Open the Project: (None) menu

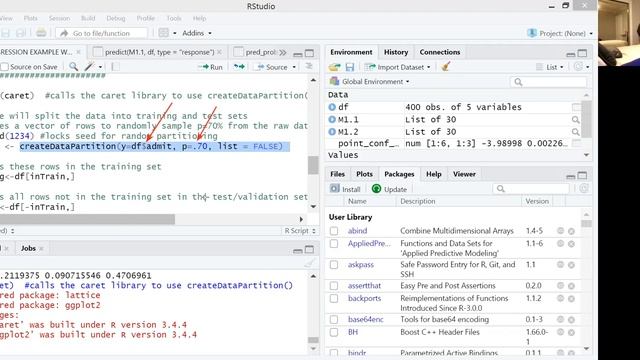point(560,33)
